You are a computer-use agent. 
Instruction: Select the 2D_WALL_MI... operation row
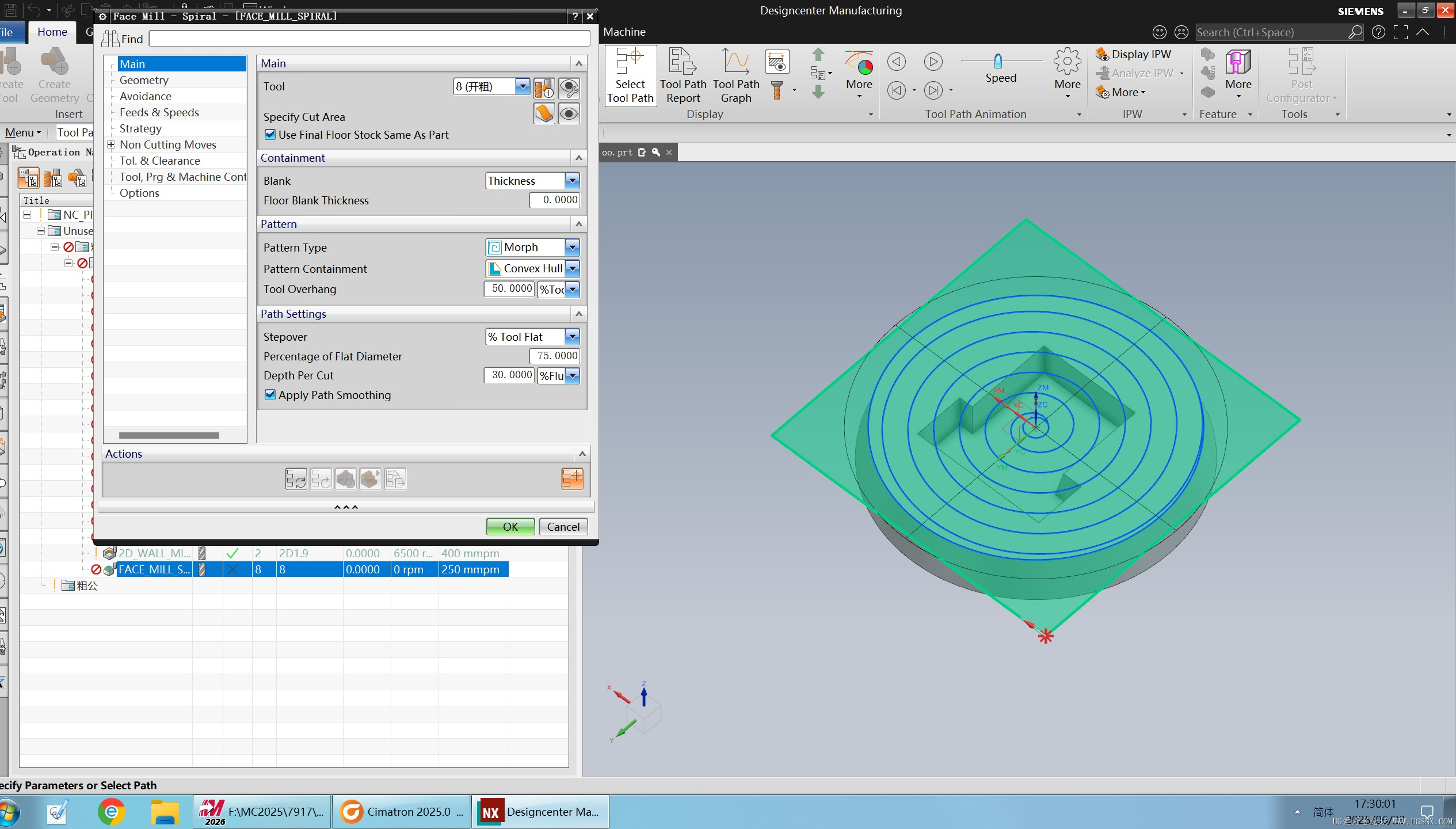click(x=302, y=553)
